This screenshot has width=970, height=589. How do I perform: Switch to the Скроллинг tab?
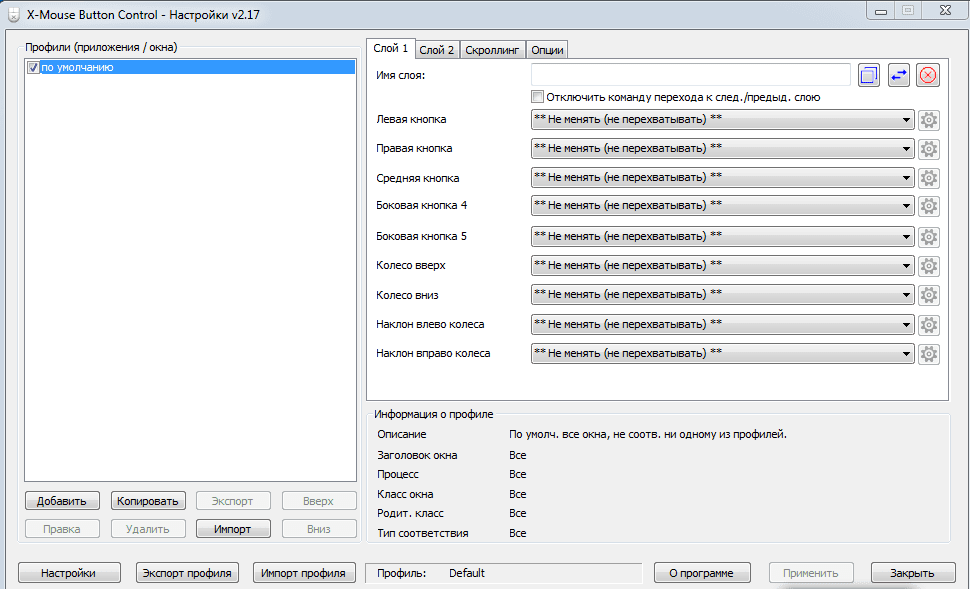coord(491,49)
